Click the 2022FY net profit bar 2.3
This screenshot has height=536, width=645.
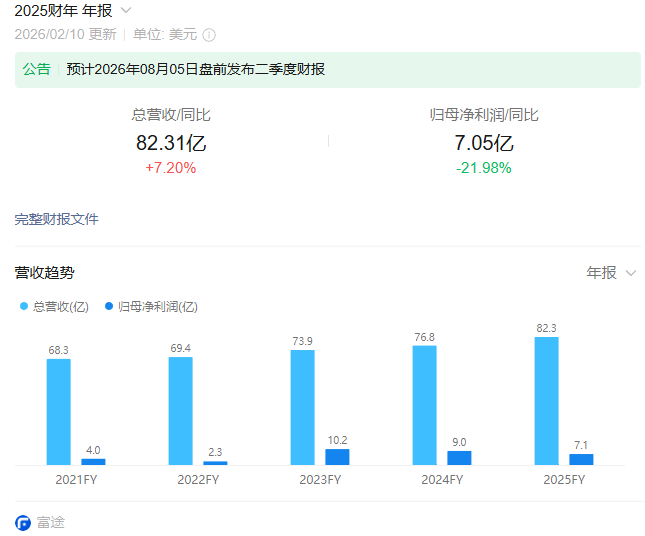[x=215, y=463]
